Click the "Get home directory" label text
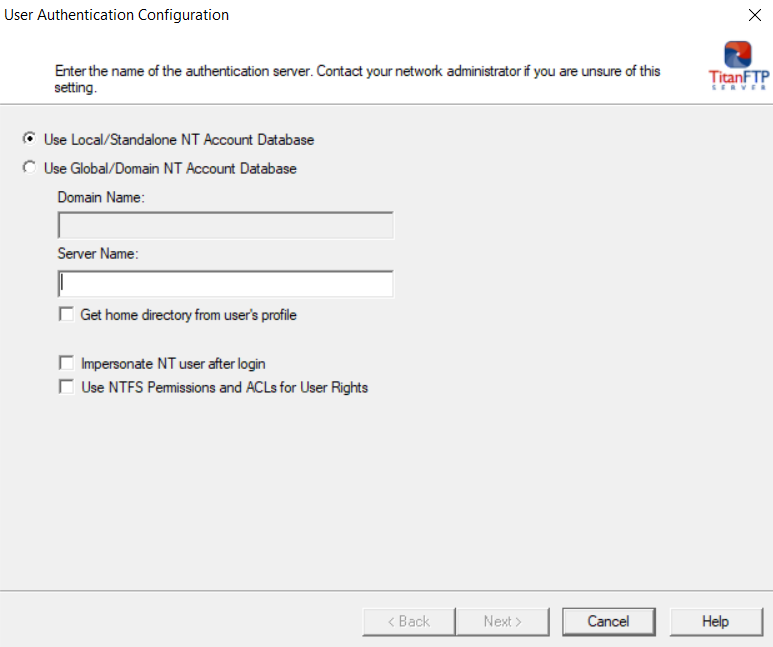Image resolution: width=773 pixels, height=647 pixels. click(x=188, y=315)
